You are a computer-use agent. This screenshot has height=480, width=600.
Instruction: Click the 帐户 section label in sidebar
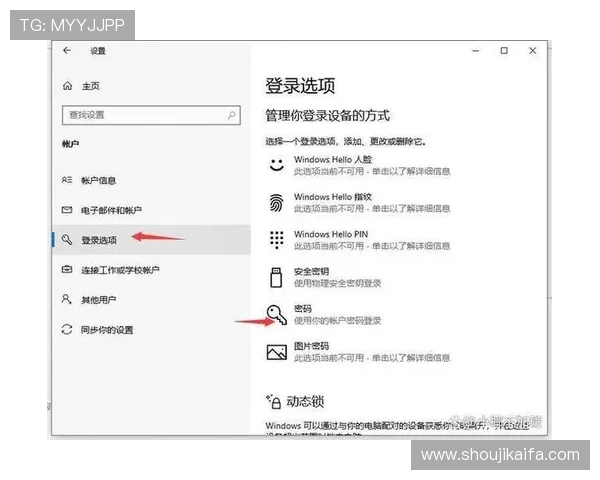(x=70, y=144)
